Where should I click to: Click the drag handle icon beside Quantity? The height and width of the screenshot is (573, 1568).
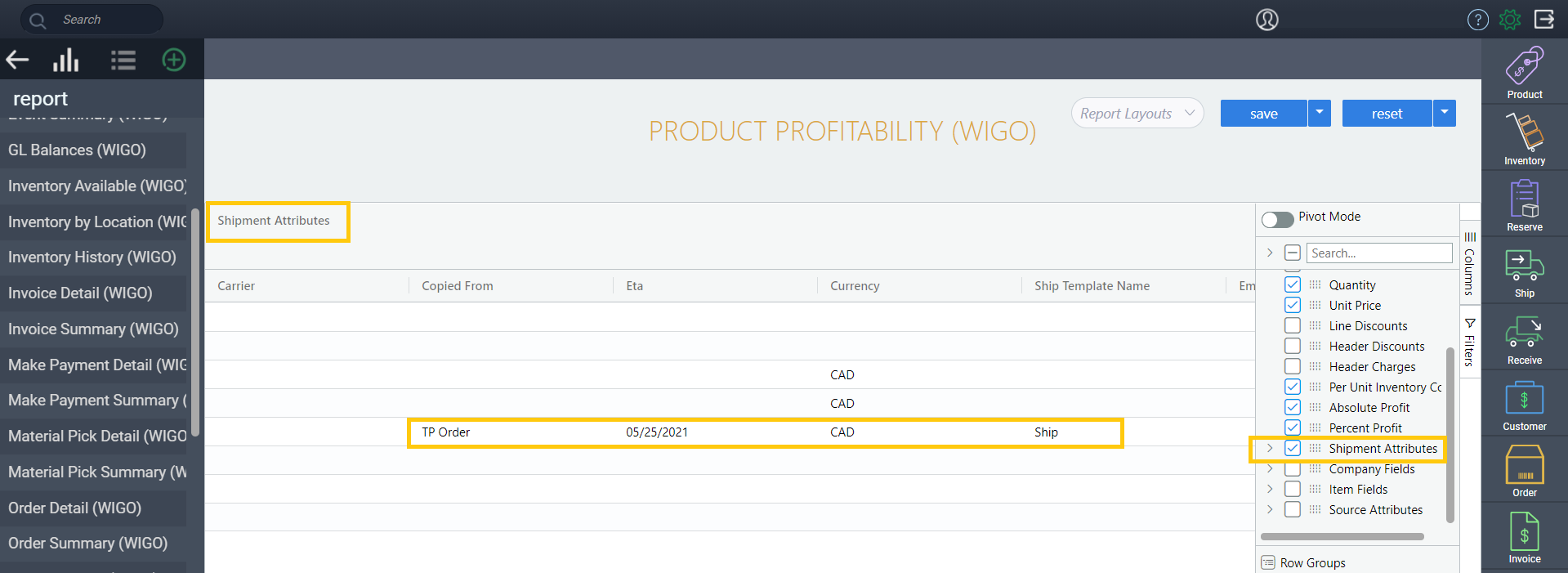click(1315, 284)
